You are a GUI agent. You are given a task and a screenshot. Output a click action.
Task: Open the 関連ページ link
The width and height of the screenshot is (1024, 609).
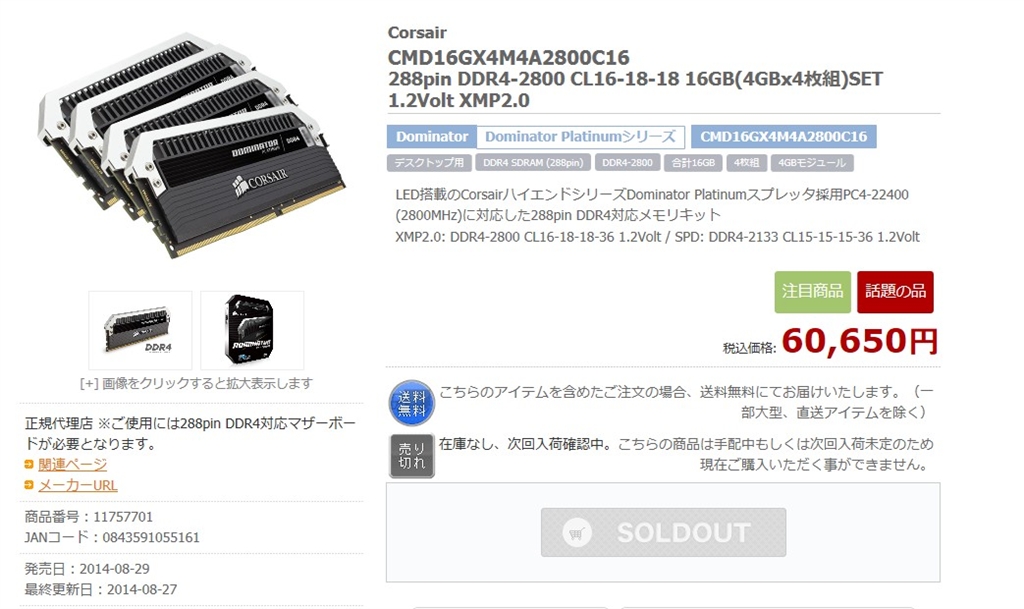[x=72, y=464]
